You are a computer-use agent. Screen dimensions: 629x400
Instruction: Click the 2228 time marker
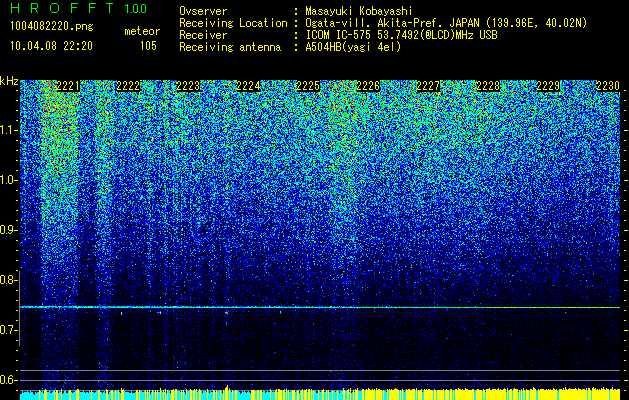pos(488,86)
